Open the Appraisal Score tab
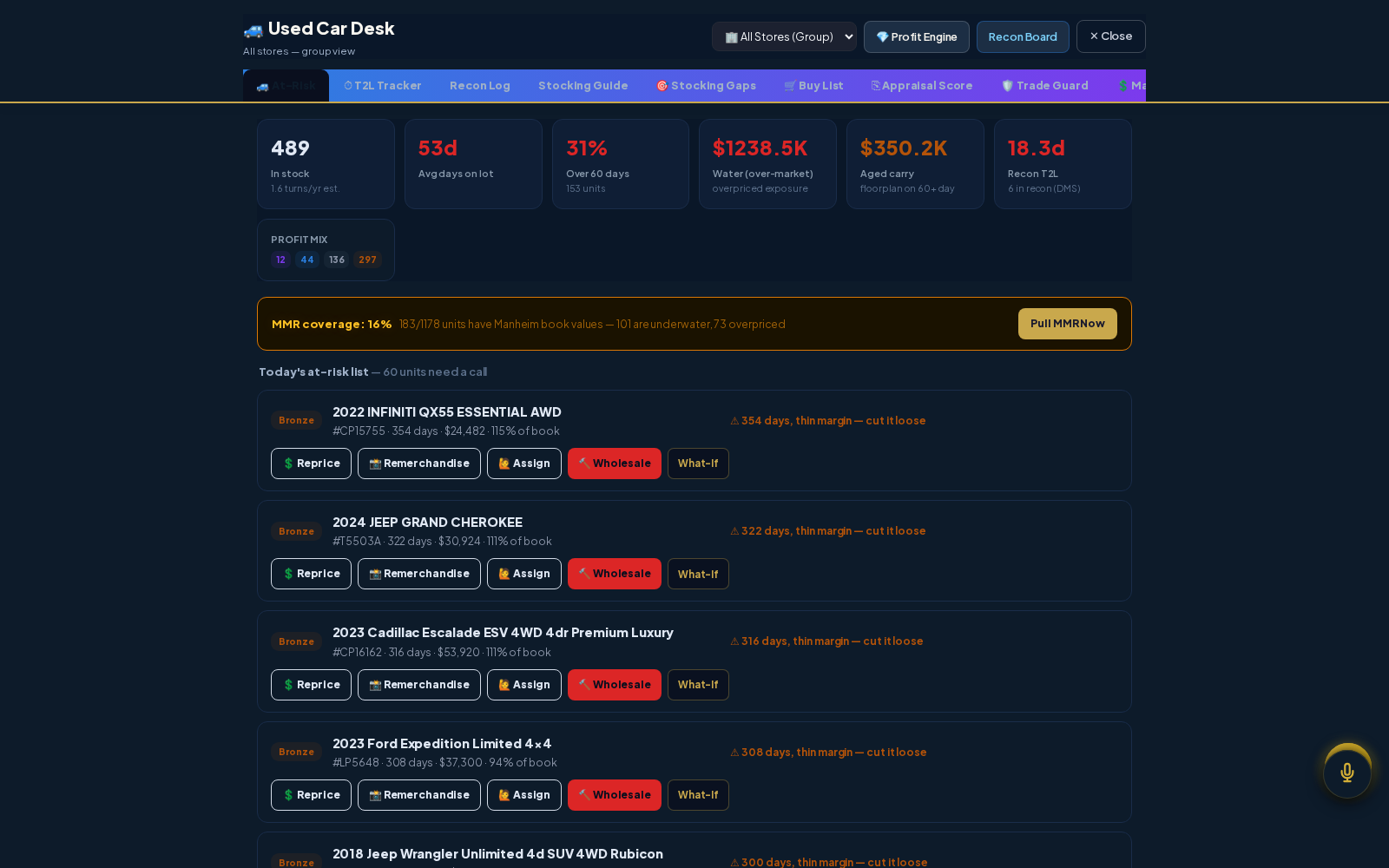Image resolution: width=1389 pixels, height=868 pixels. click(x=921, y=86)
